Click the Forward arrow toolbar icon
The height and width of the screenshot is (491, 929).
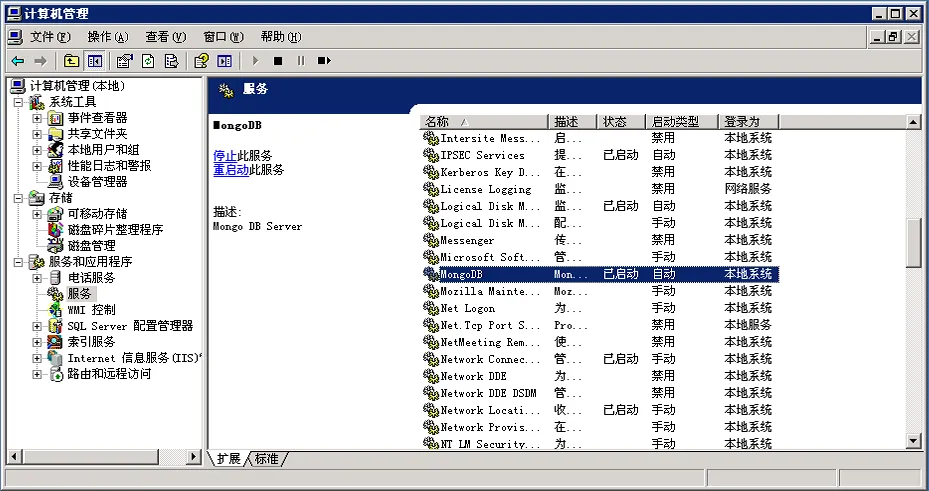(40, 60)
